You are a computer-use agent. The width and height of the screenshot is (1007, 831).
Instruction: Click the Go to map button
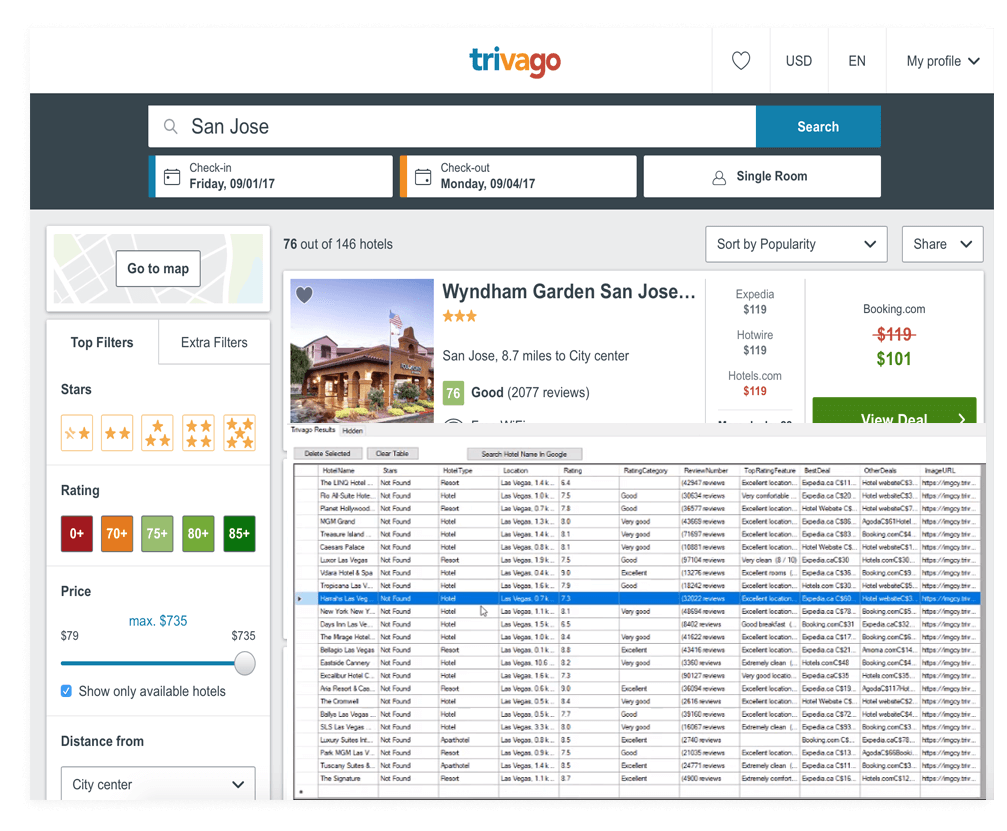point(158,268)
